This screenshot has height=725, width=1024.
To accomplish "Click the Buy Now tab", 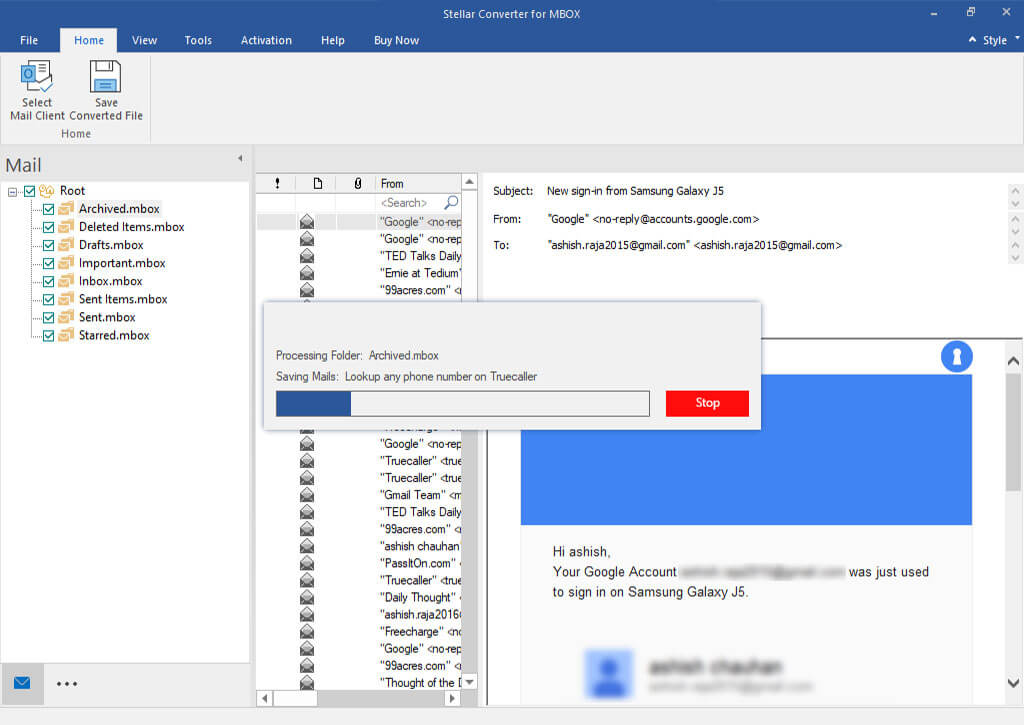I will coord(396,40).
